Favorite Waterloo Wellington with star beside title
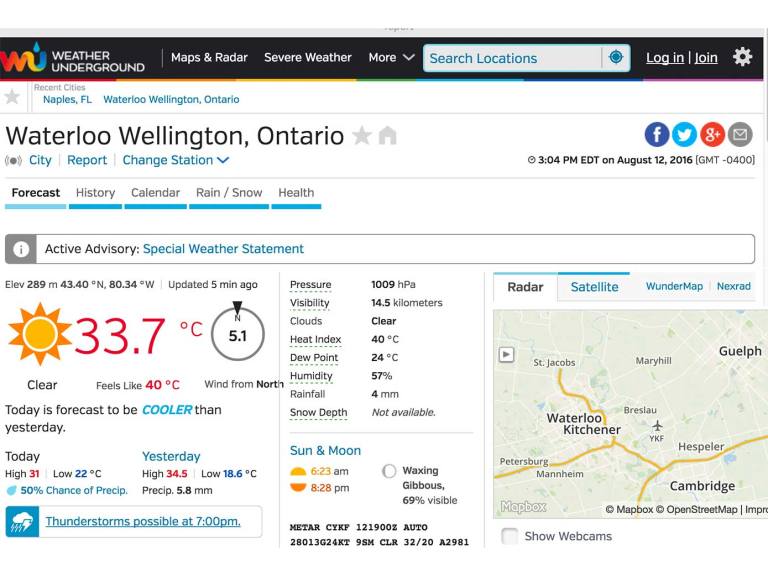 click(362, 136)
